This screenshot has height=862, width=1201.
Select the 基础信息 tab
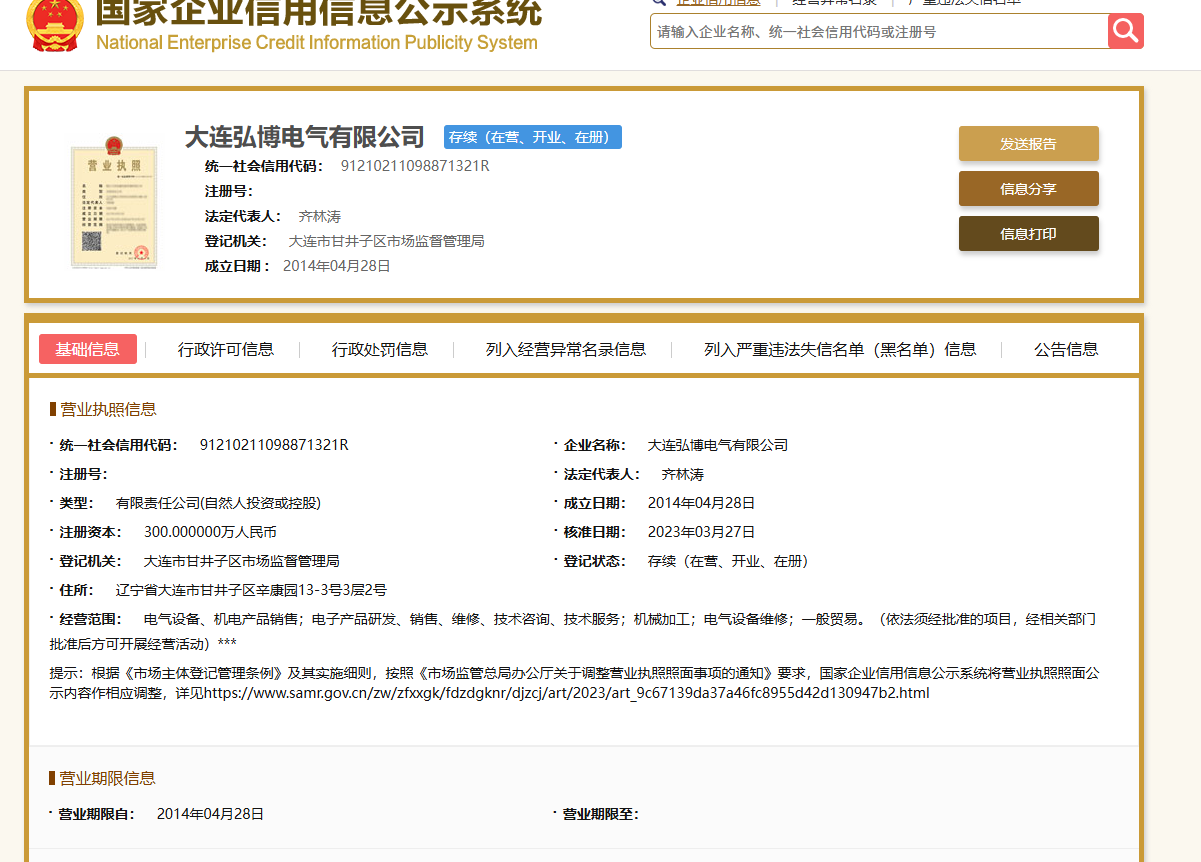click(x=87, y=349)
